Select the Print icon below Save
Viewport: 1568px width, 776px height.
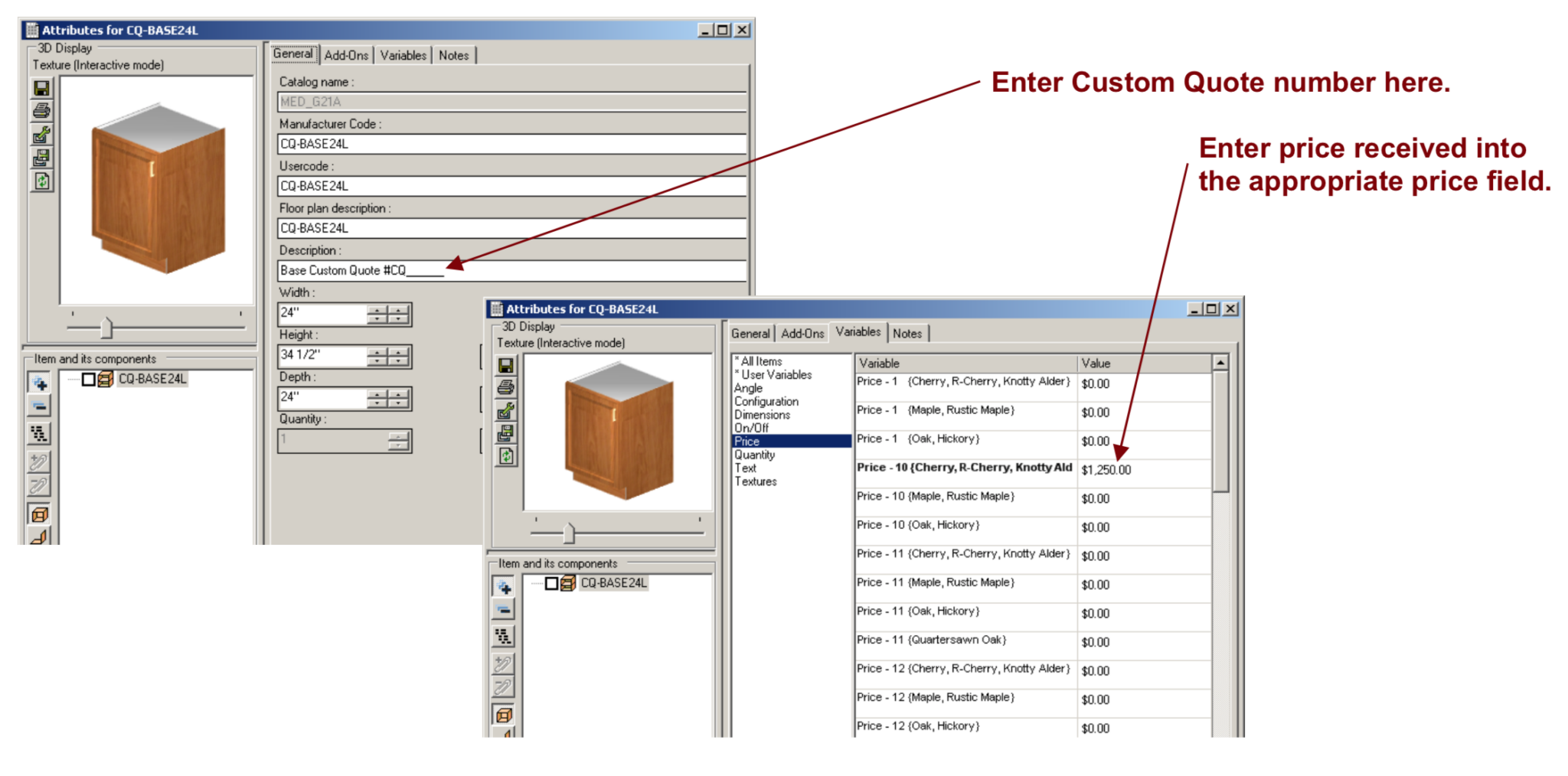coord(40,111)
